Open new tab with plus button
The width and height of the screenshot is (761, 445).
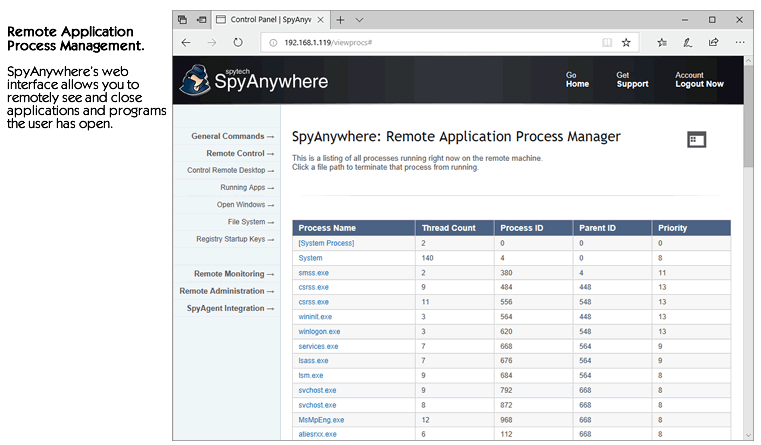(340, 19)
